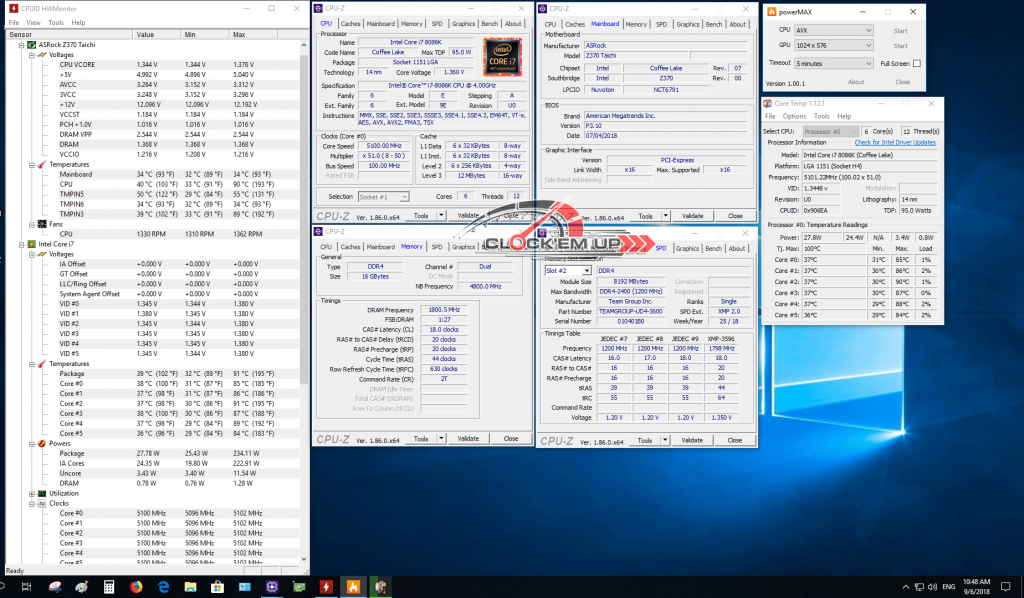Open Tools dropdown arrow in CPU-Z Memory window

[x=441, y=439]
